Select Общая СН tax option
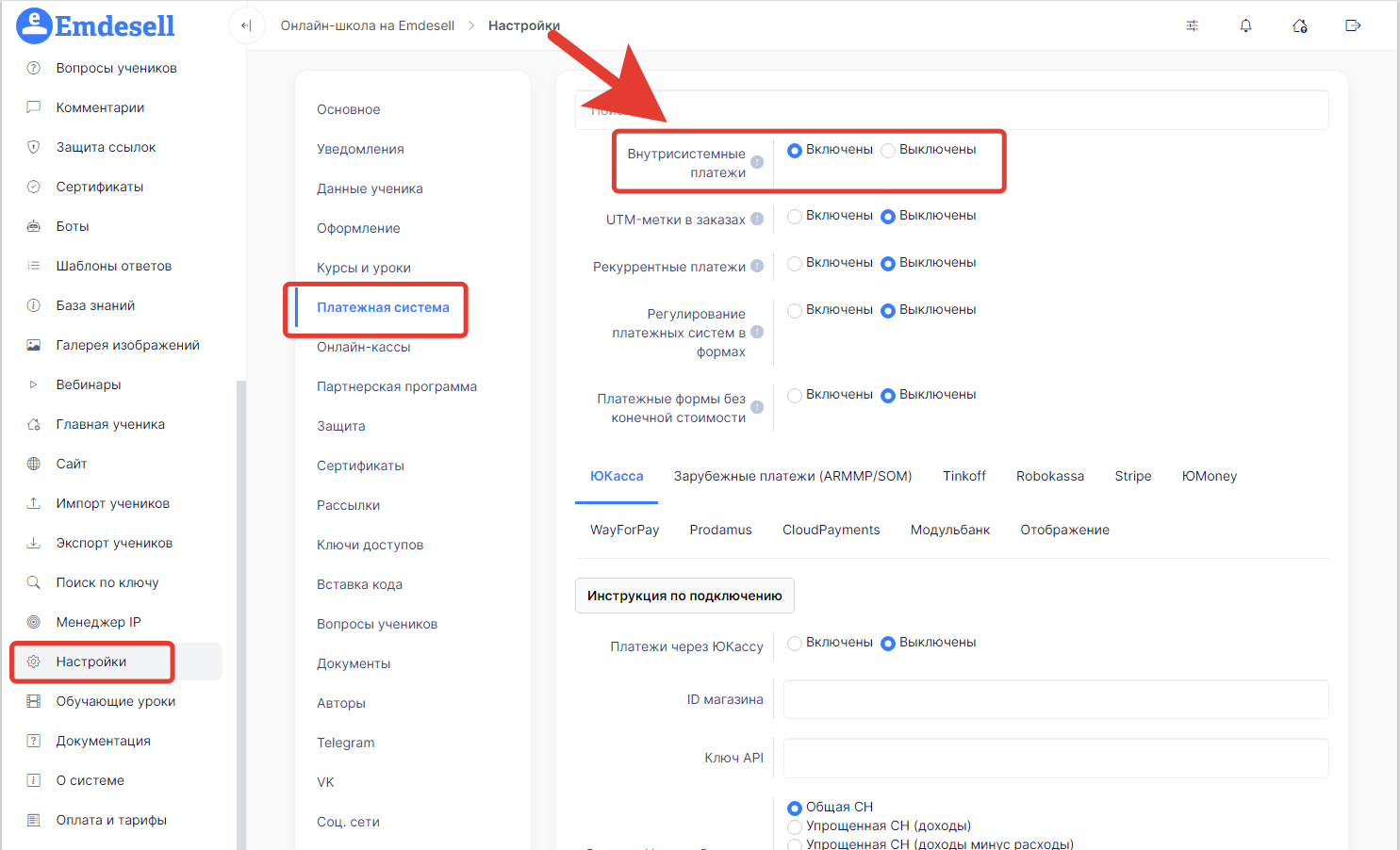Screen dimensions: 1400x850 [x=795, y=808]
